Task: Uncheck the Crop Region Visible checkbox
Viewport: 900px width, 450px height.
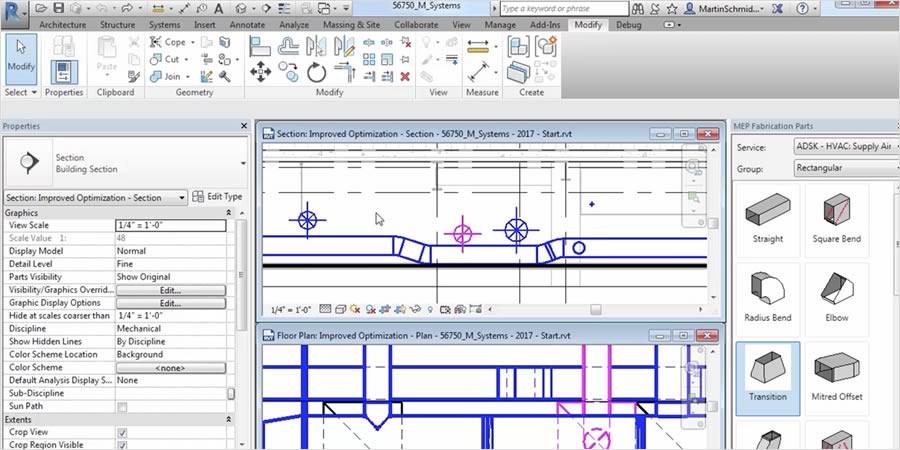Action: (122, 446)
